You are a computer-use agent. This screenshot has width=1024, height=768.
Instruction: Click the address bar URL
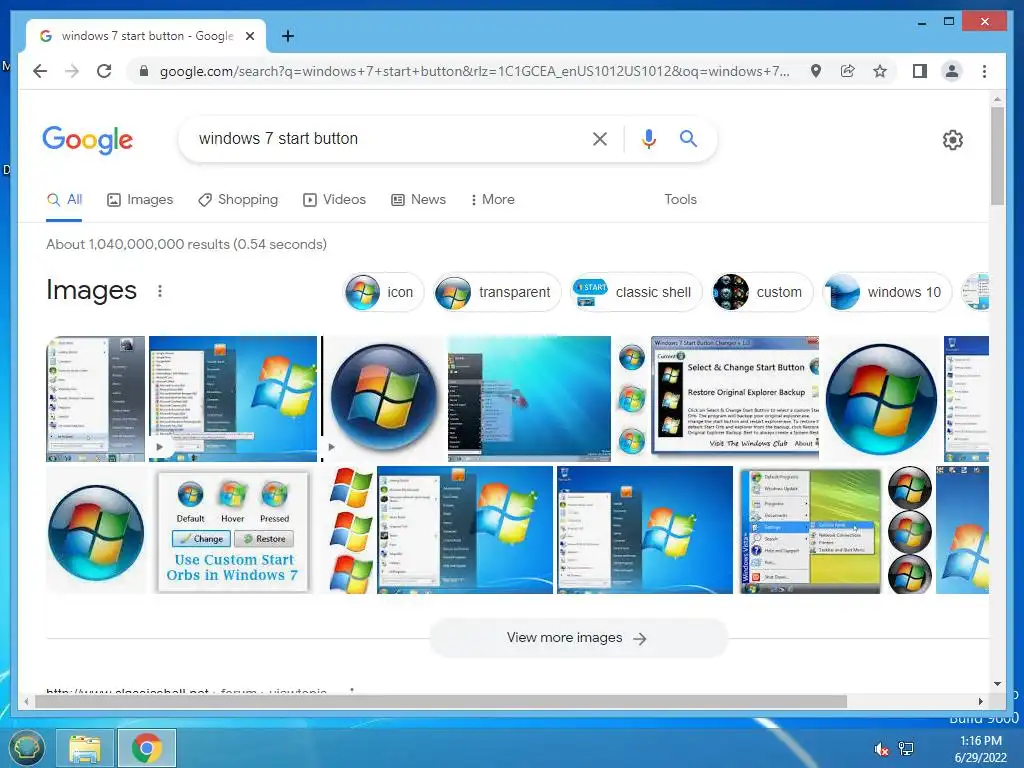475,71
